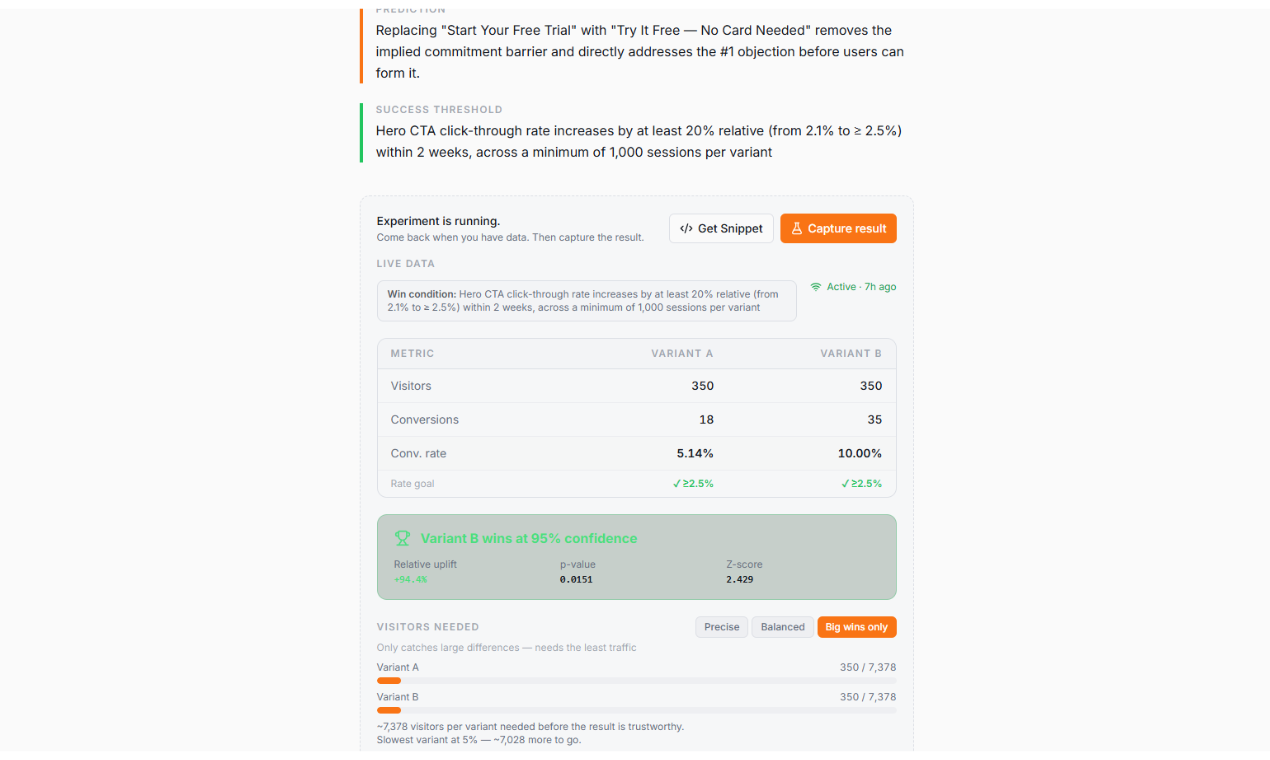
Task: Choose the Big wins only option
Action: 856,627
